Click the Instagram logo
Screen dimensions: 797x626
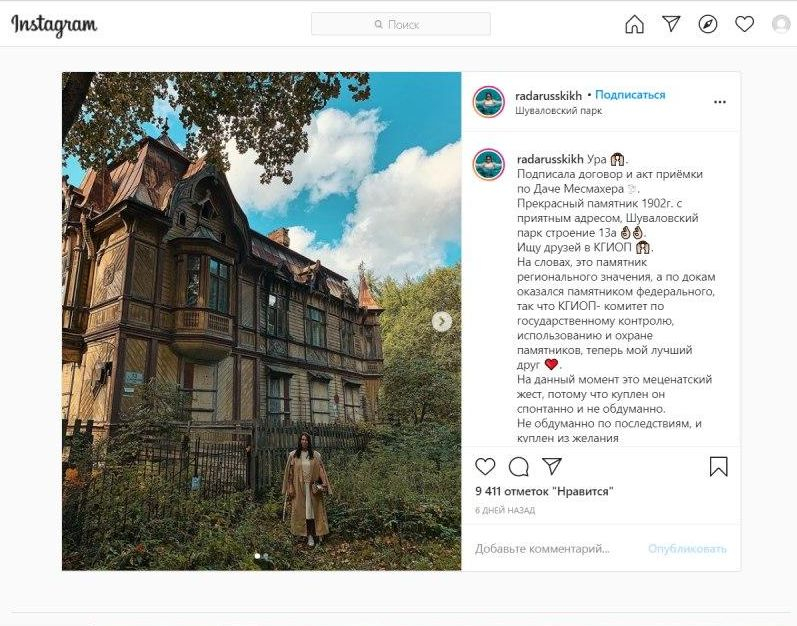(54, 24)
